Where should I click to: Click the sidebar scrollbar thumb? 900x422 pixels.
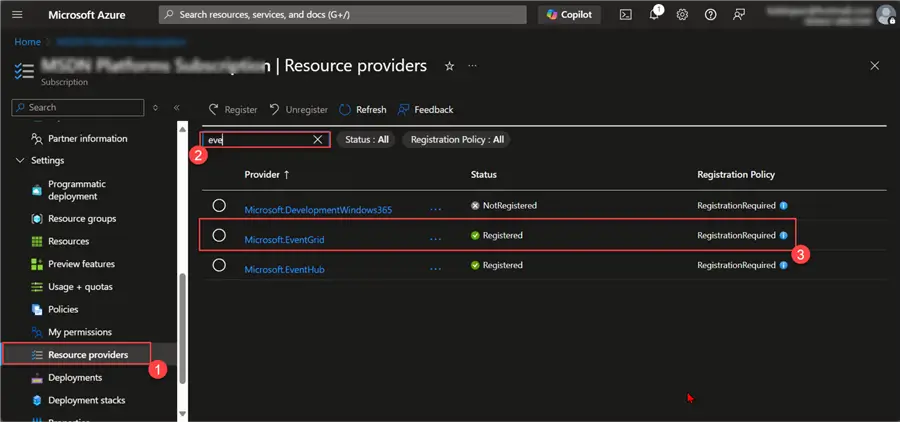[x=183, y=327]
